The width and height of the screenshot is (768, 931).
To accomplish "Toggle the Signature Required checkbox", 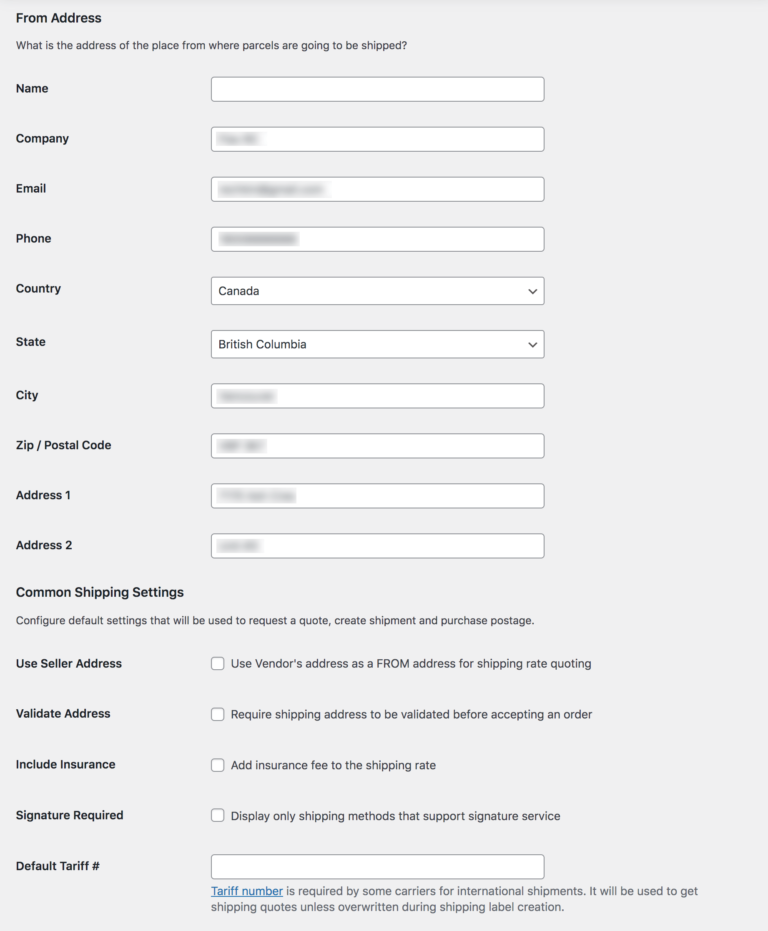I will coord(217,815).
